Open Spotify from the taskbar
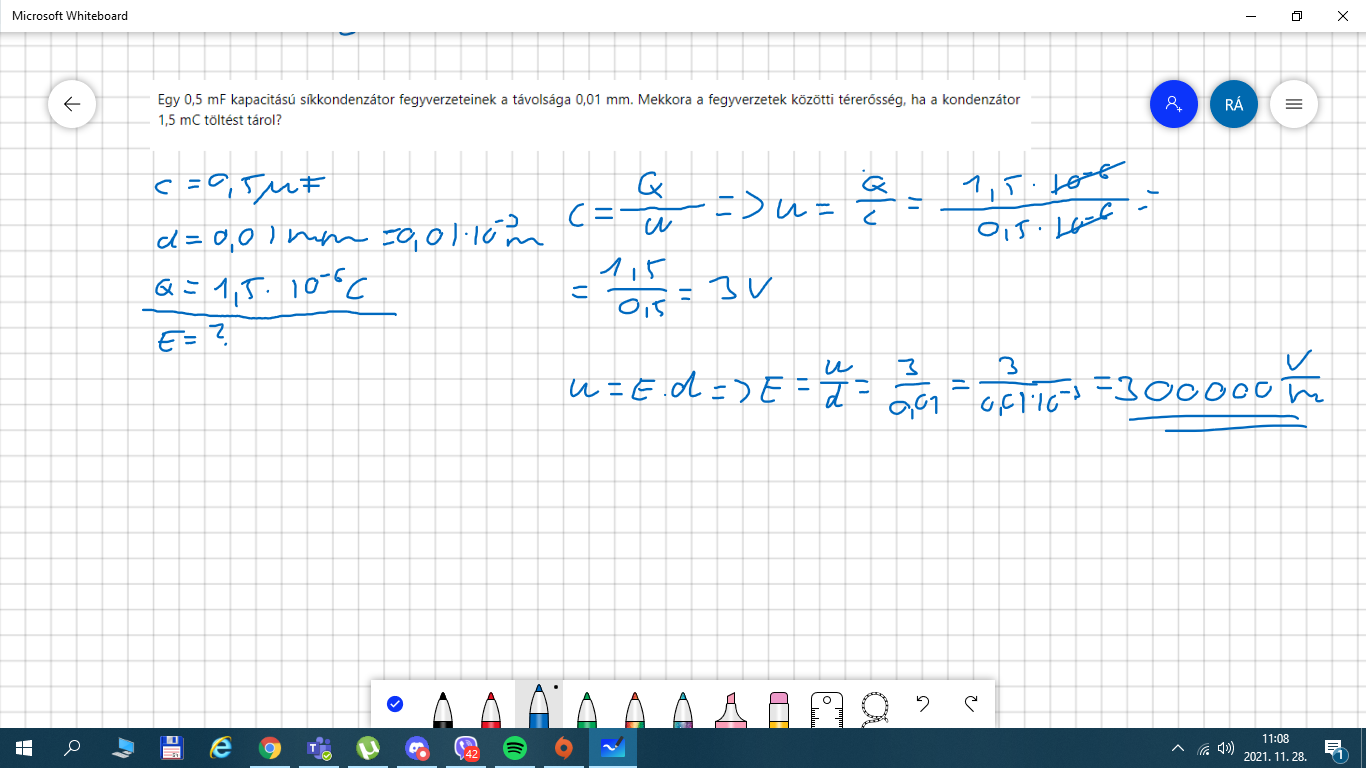 (515, 748)
